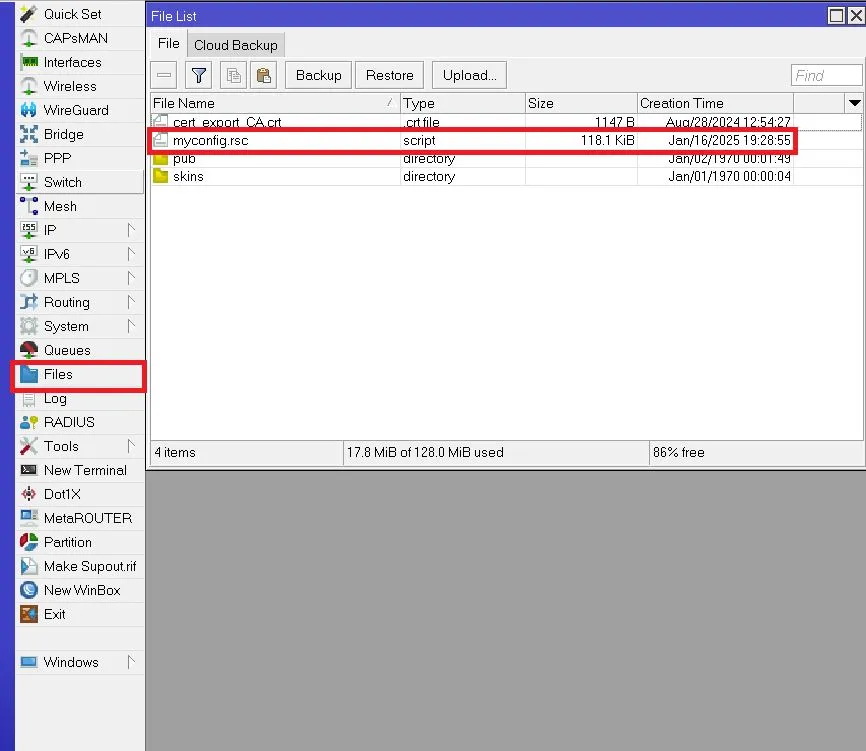The height and width of the screenshot is (751, 866).
Task: Click the Find search field
Action: (825, 75)
